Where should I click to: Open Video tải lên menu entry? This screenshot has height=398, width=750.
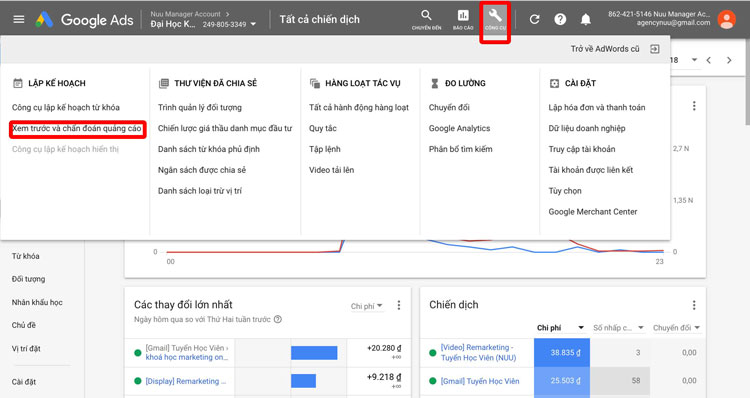coord(331,170)
